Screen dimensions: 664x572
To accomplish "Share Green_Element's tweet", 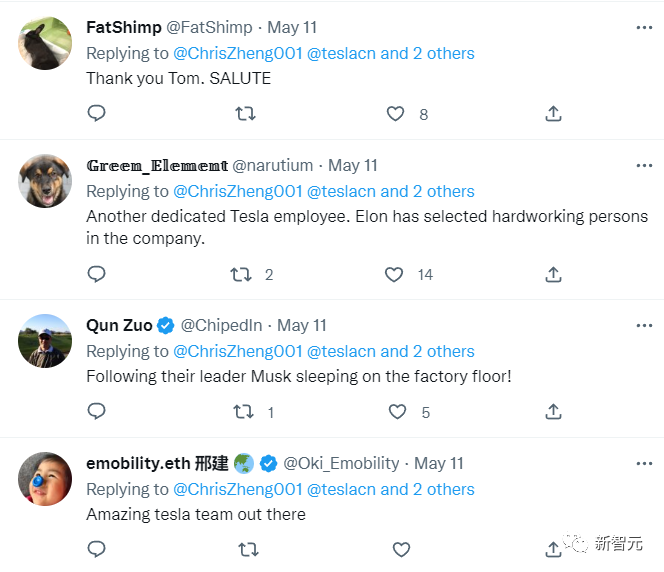I will pyautogui.click(x=553, y=274).
